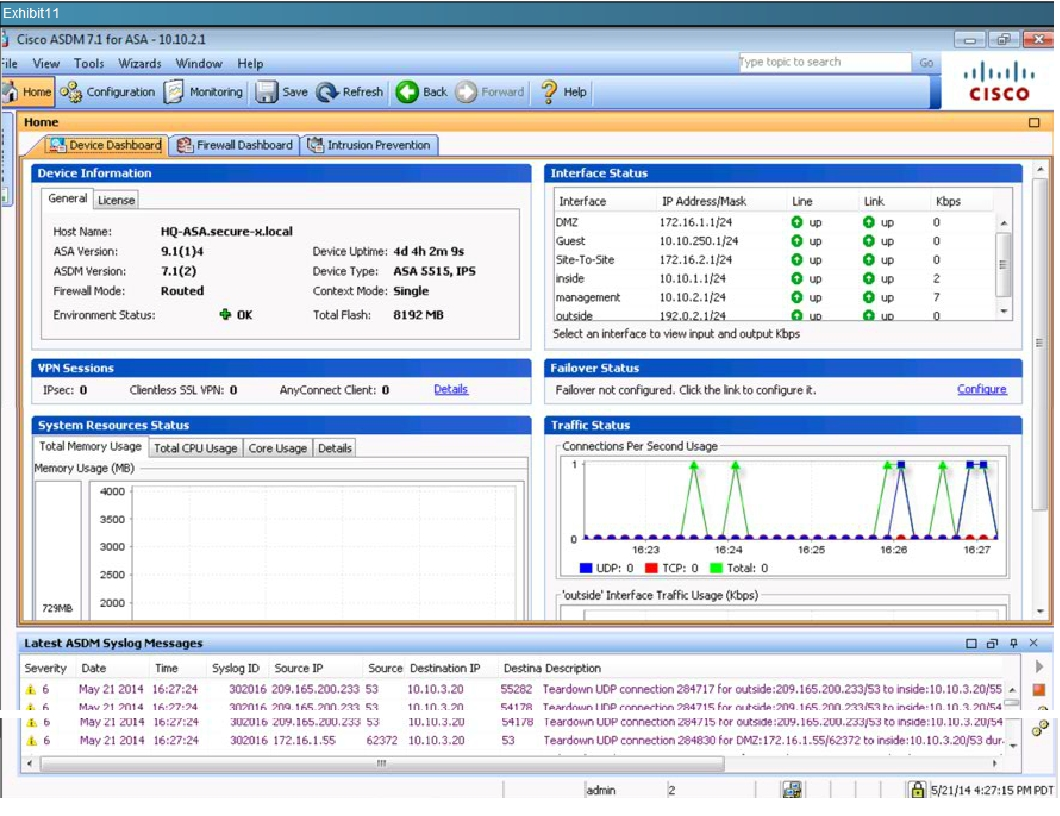Image resolution: width=1060 pixels, height=816 pixels.
Task: Click the Environment Status OK icon
Action: pyautogui.click(x=225, y=314)
